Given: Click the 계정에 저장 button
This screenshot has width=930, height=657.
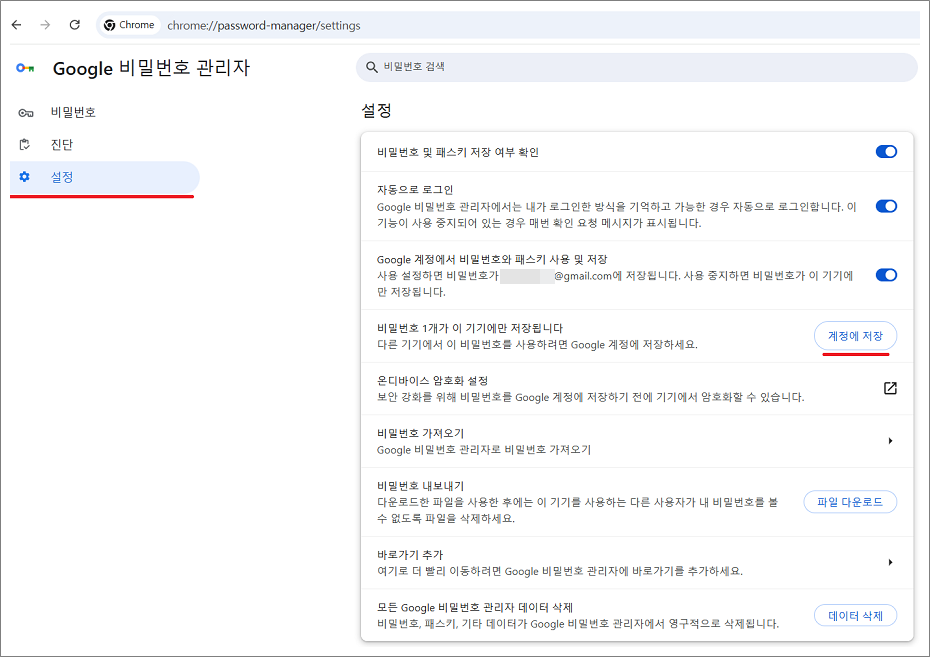Looking at the screenshot, I should coord(855,336).
